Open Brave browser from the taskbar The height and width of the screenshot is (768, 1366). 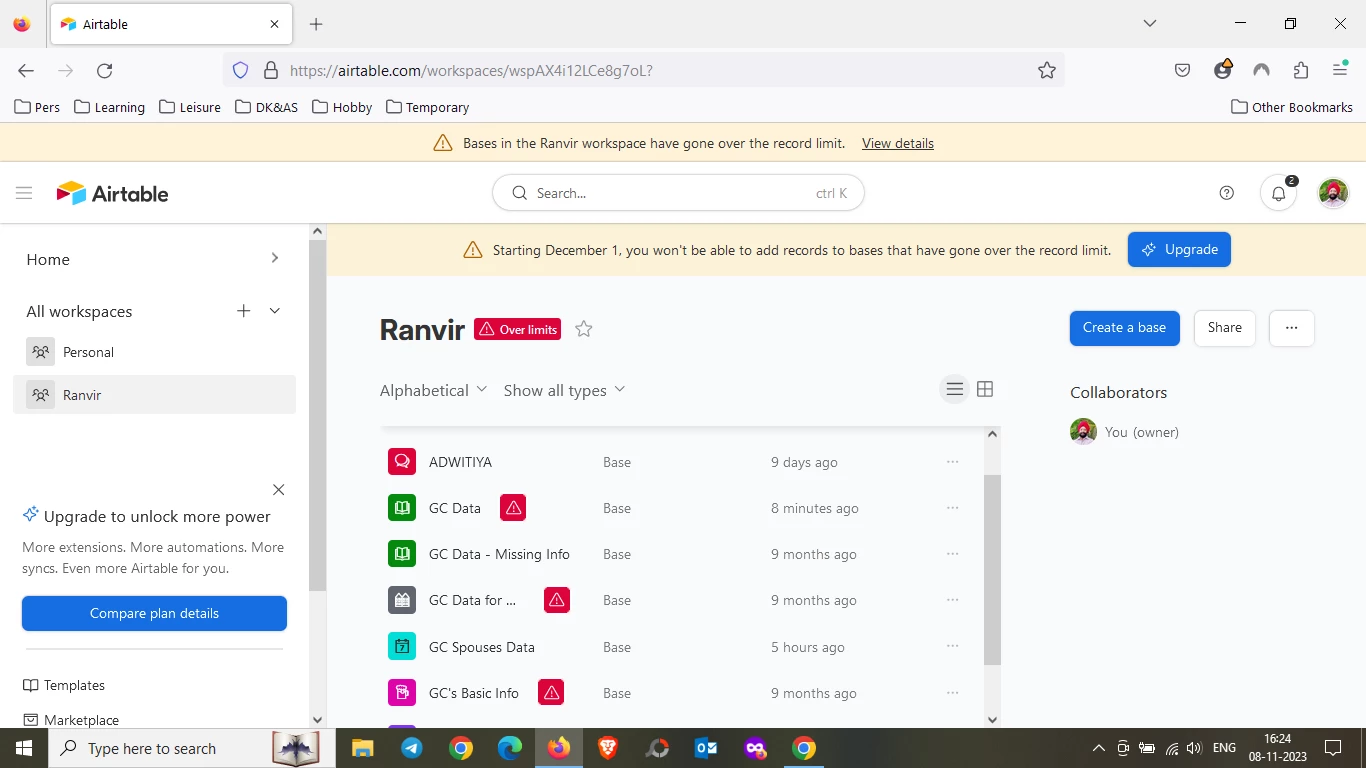point(608,748)
